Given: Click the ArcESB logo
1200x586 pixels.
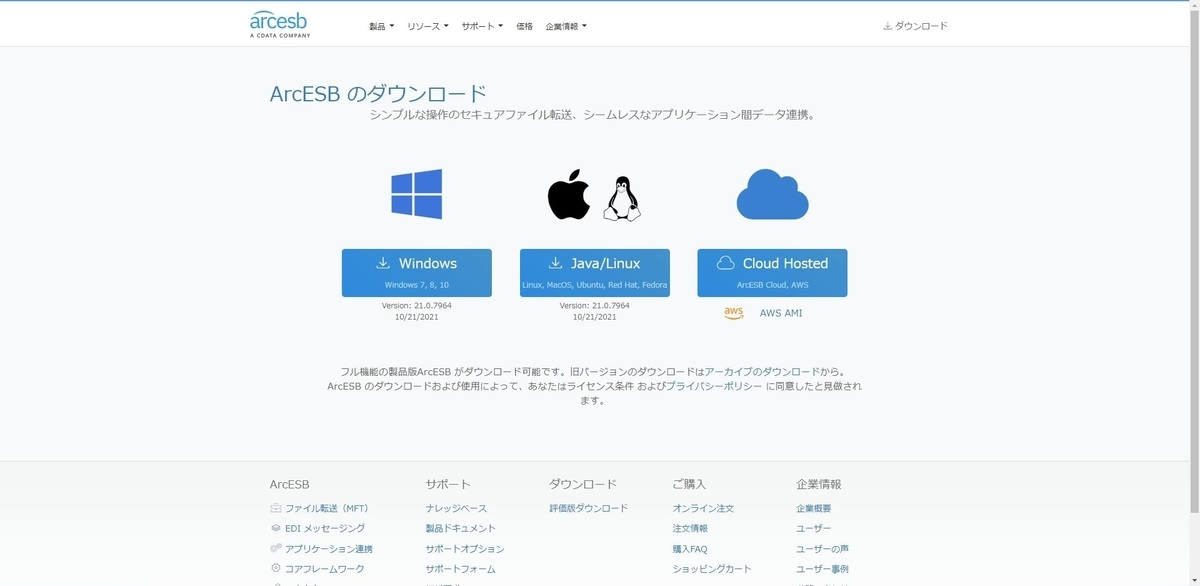Looking at the screenshot, I should pos(280,24).
